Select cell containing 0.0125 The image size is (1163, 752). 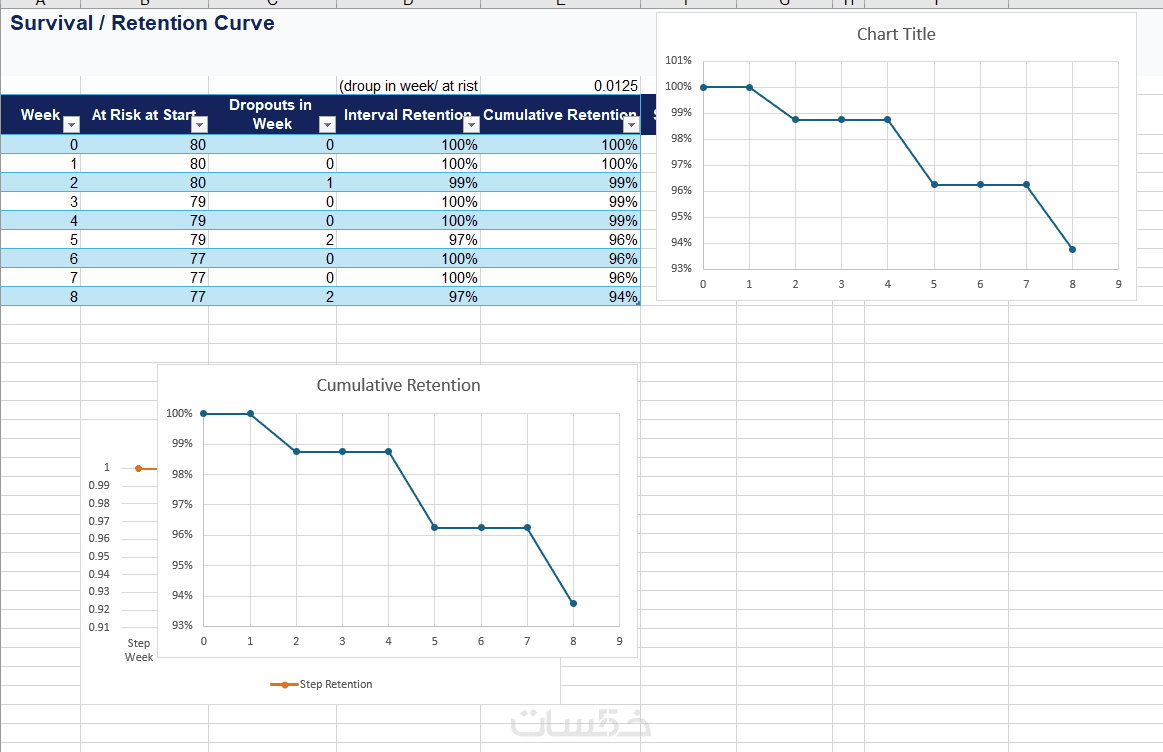(x=561, y=85)
